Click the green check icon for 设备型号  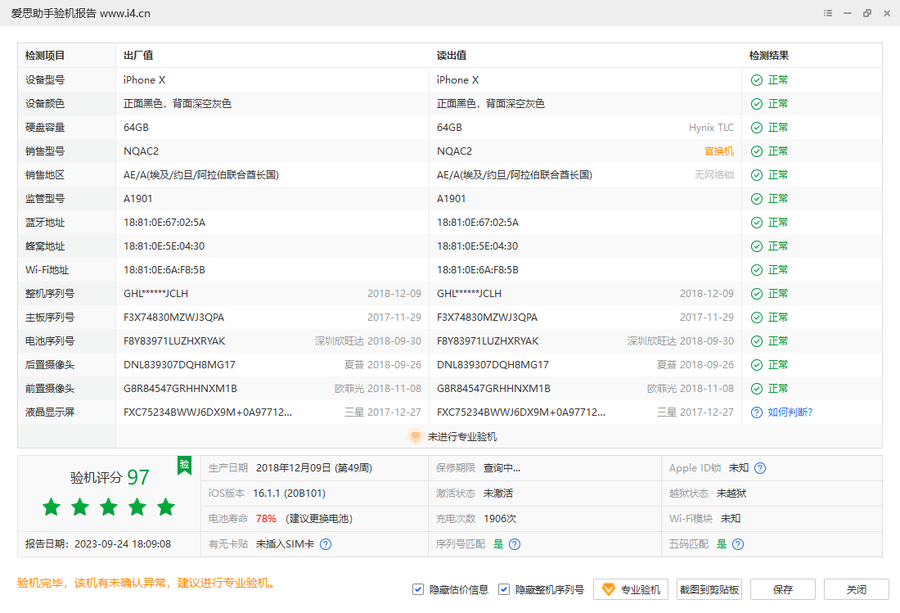click(x=757, y=80)
